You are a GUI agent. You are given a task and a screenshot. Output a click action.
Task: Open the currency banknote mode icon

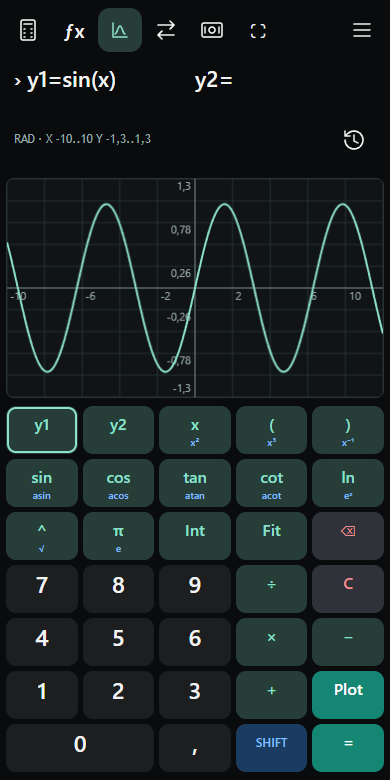click(212, 30)
